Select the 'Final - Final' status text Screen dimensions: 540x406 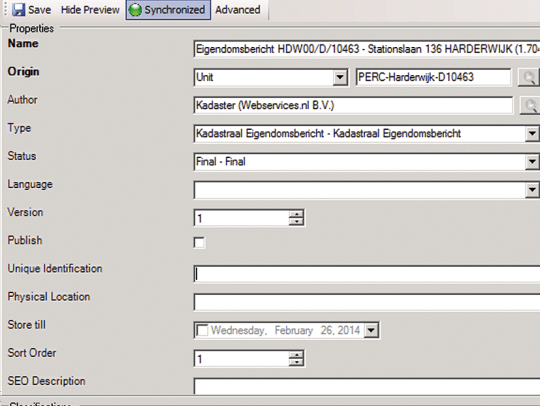point(220,162)
